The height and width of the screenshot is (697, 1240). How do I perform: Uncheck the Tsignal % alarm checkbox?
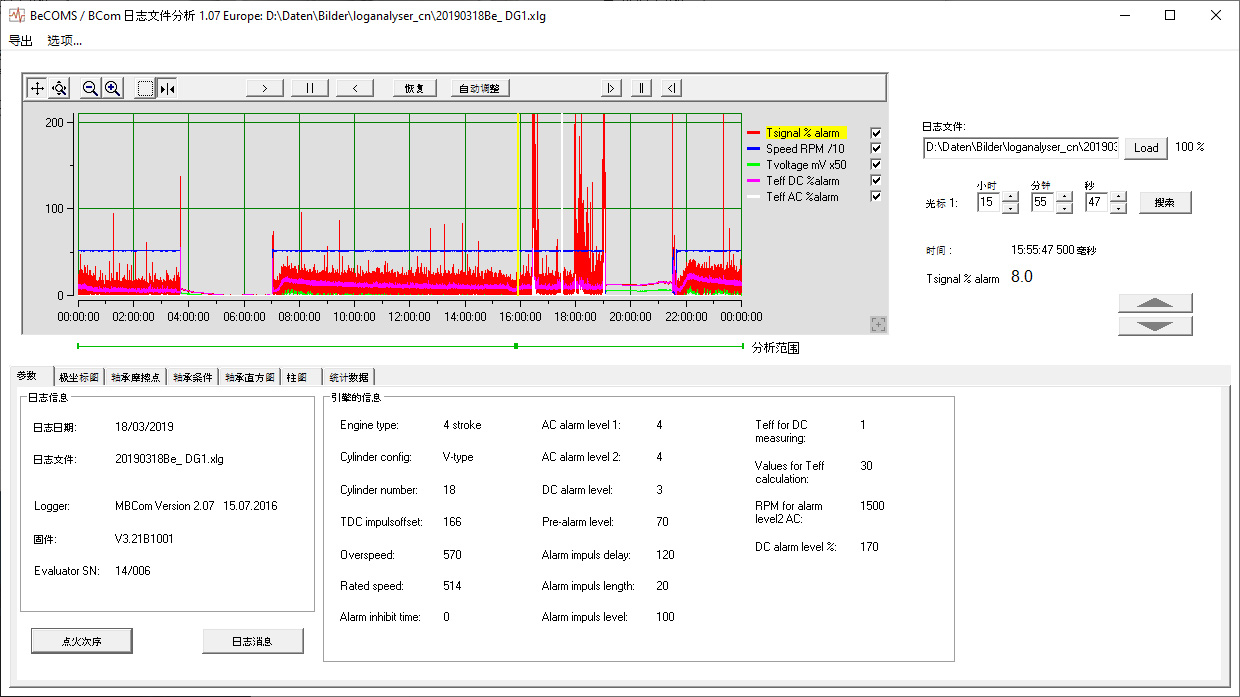[876, 133]
